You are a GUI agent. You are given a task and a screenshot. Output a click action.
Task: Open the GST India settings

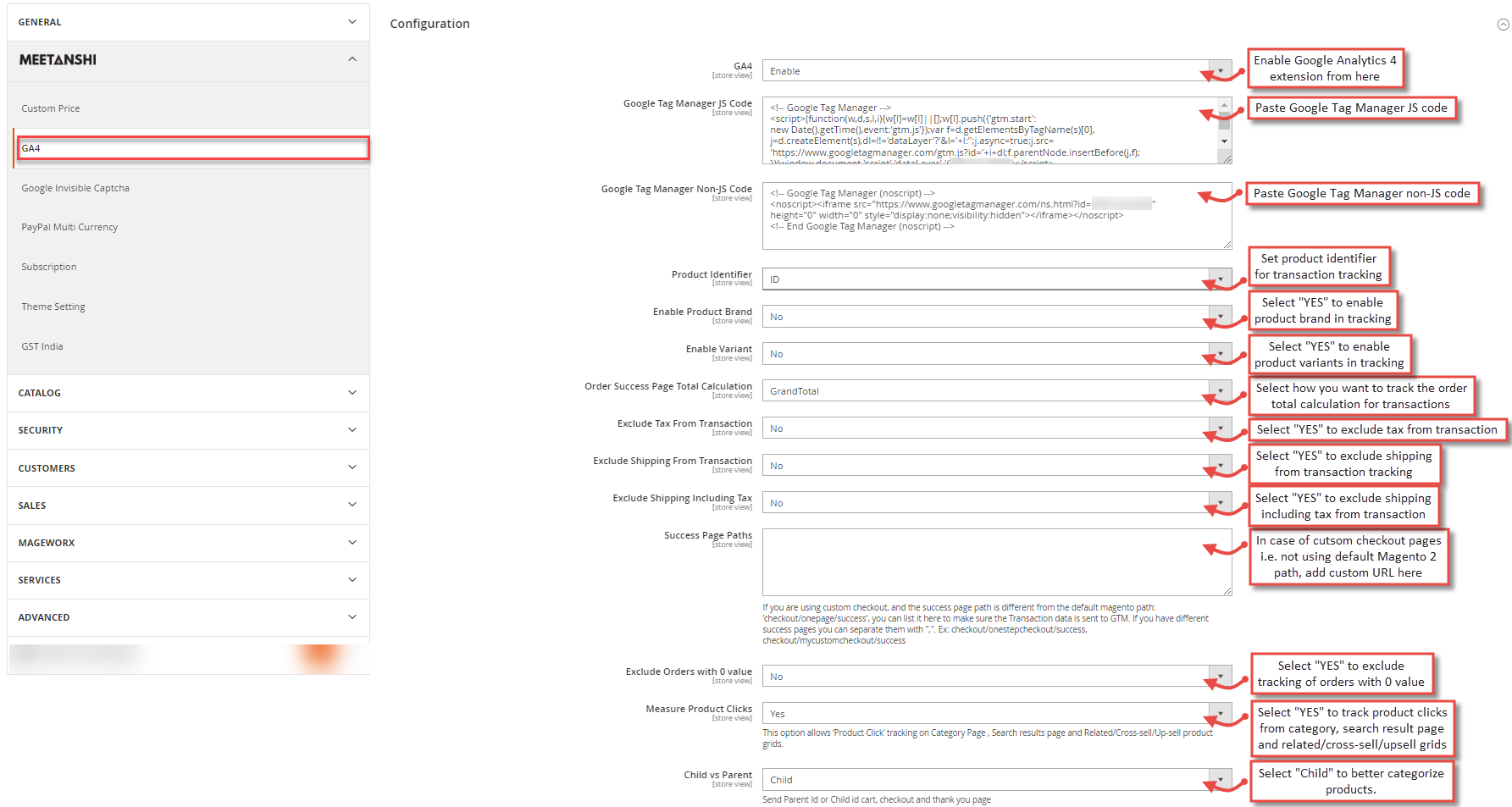42,346
